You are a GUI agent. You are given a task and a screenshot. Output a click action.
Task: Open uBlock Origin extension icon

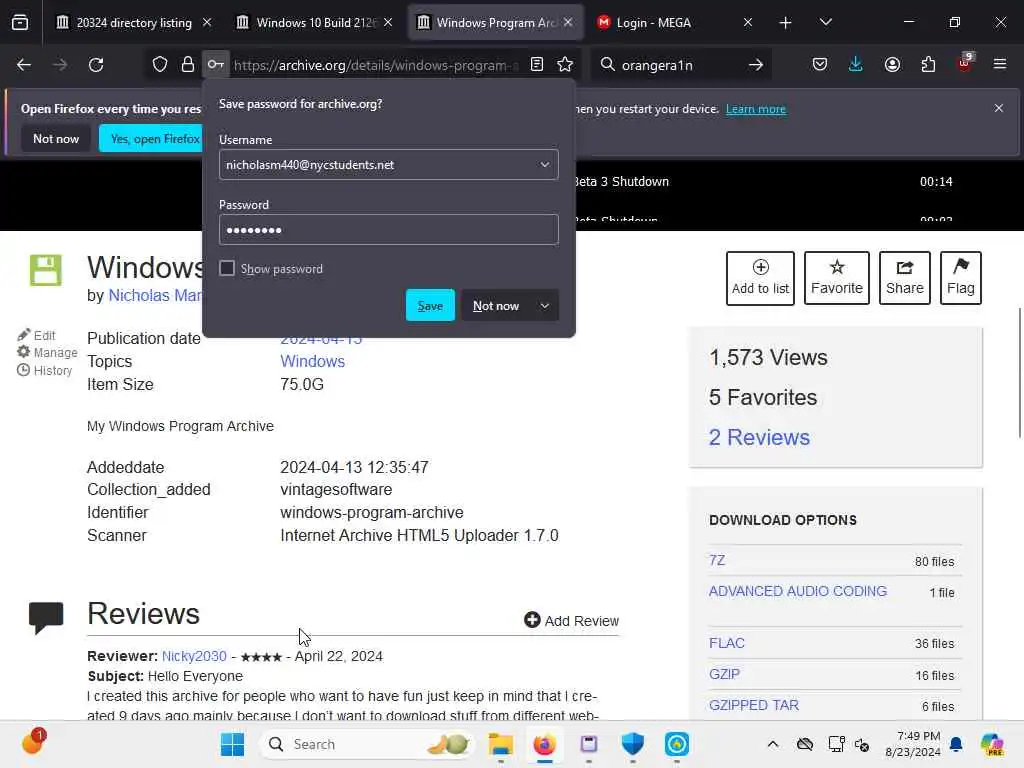click(964, 63)
